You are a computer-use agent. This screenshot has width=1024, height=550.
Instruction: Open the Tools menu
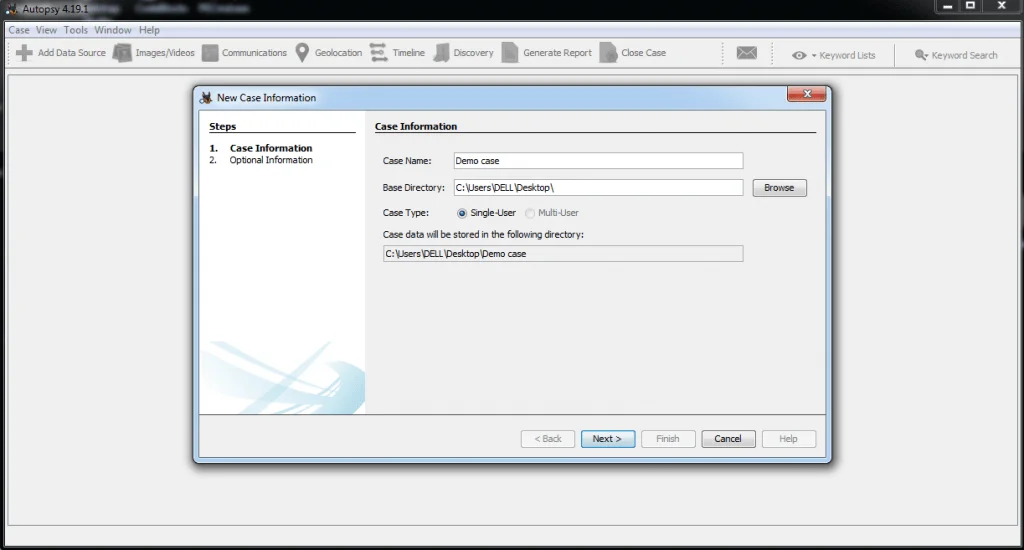[75, 30]
